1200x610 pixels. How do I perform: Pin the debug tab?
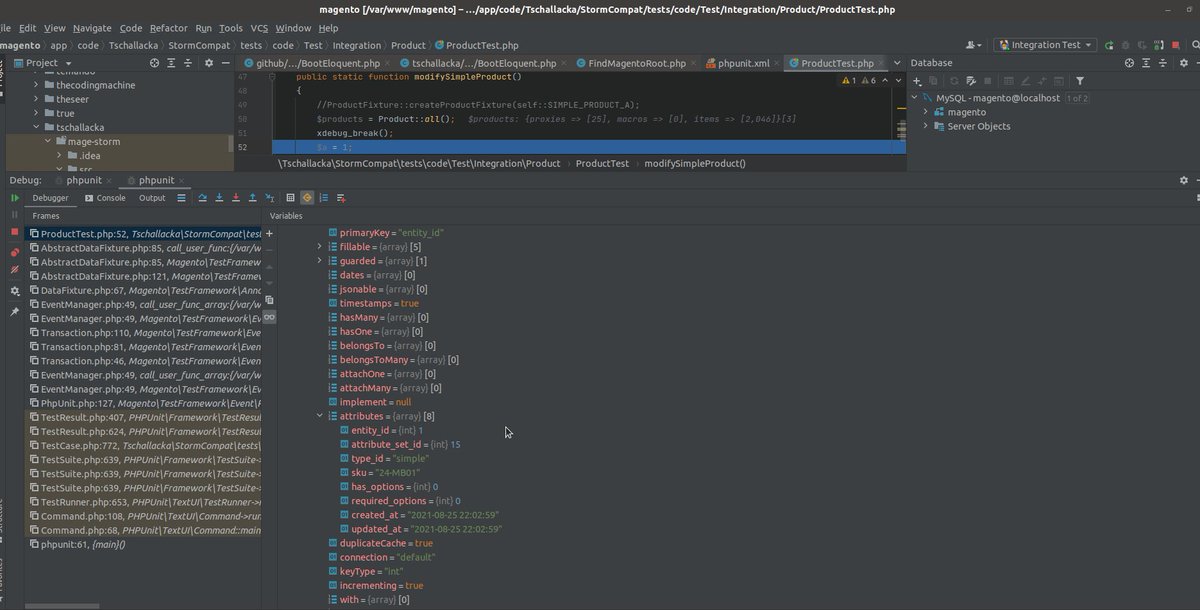click(15, 312)
